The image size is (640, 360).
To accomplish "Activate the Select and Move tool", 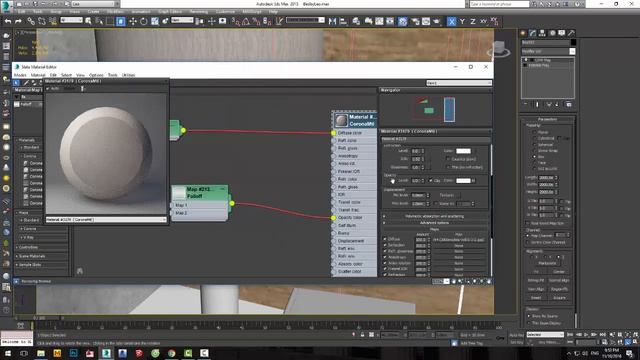I will click(x=133, y=21).
